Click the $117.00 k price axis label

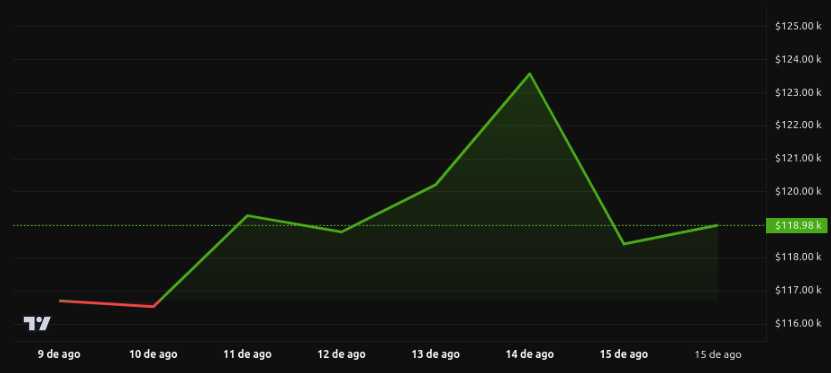point(798,290)
